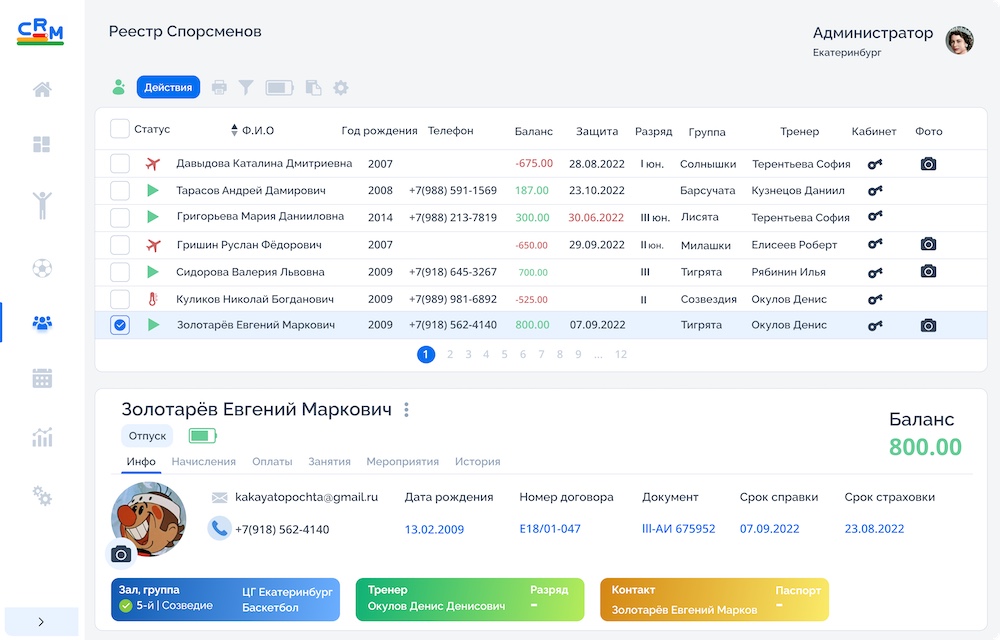Switch to the Инфо tab
Screen dimensions: 1000x640
[x=141, y=462]
